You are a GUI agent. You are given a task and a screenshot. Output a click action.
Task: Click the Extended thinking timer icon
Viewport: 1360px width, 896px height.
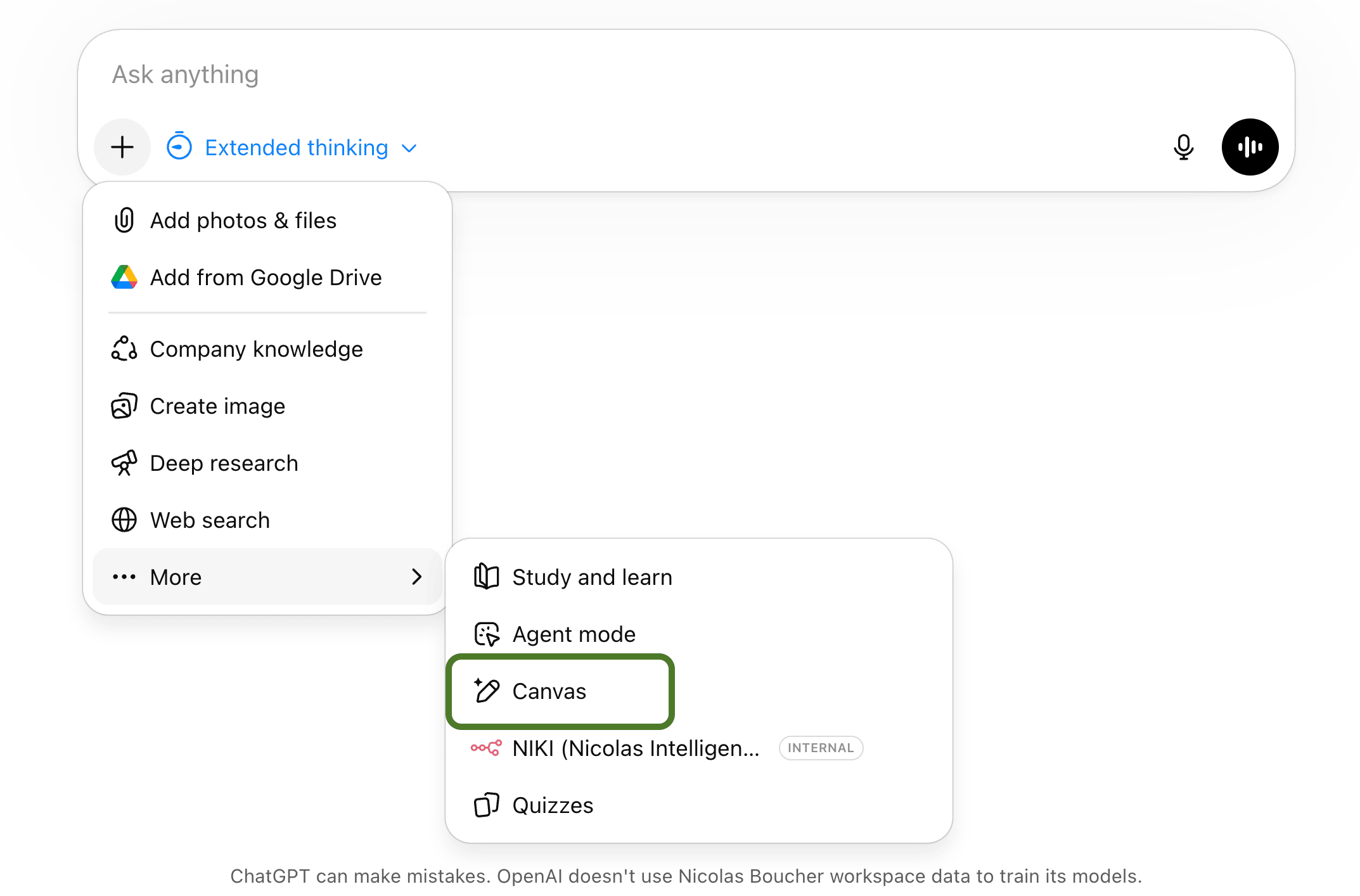click(x=179, y=147)
